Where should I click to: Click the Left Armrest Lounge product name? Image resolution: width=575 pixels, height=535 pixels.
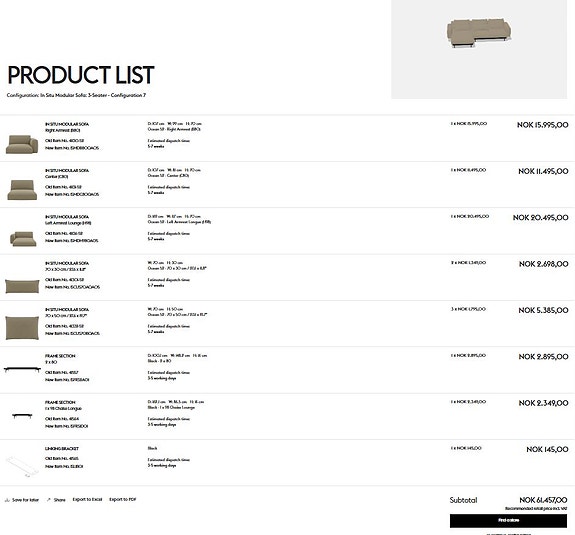pyautogui.click(x=68, y=223)
